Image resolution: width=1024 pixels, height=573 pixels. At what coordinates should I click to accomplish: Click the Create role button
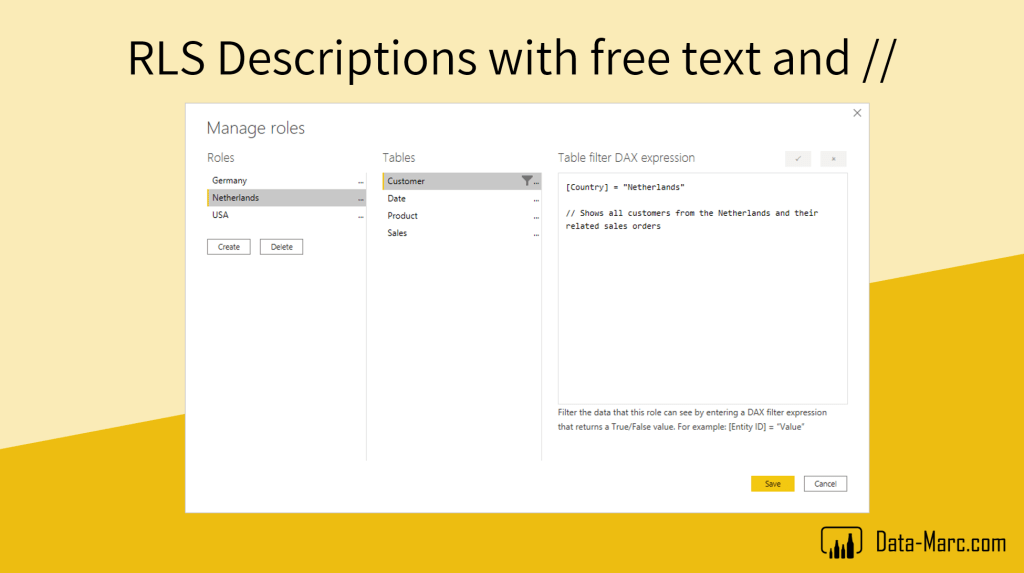pos(229,247)
